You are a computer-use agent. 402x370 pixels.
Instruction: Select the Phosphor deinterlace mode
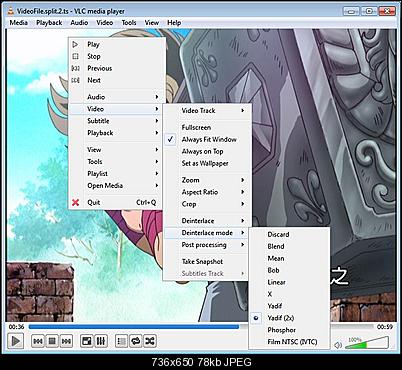[289, 330]
